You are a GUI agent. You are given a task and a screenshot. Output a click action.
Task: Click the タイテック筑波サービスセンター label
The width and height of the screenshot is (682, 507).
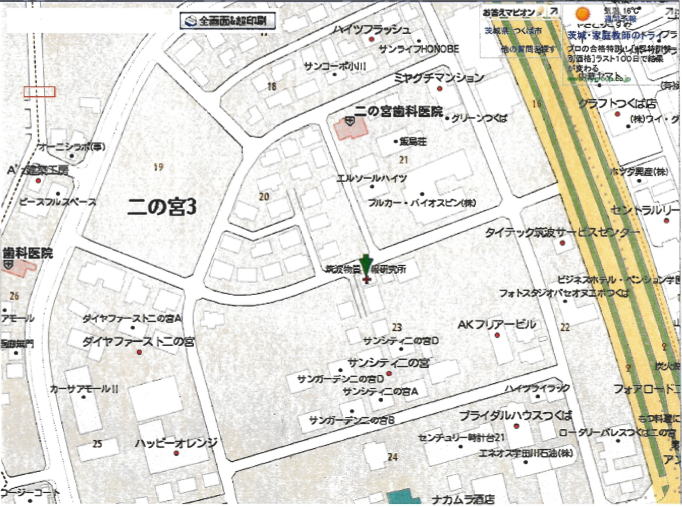tap(561, 232)
